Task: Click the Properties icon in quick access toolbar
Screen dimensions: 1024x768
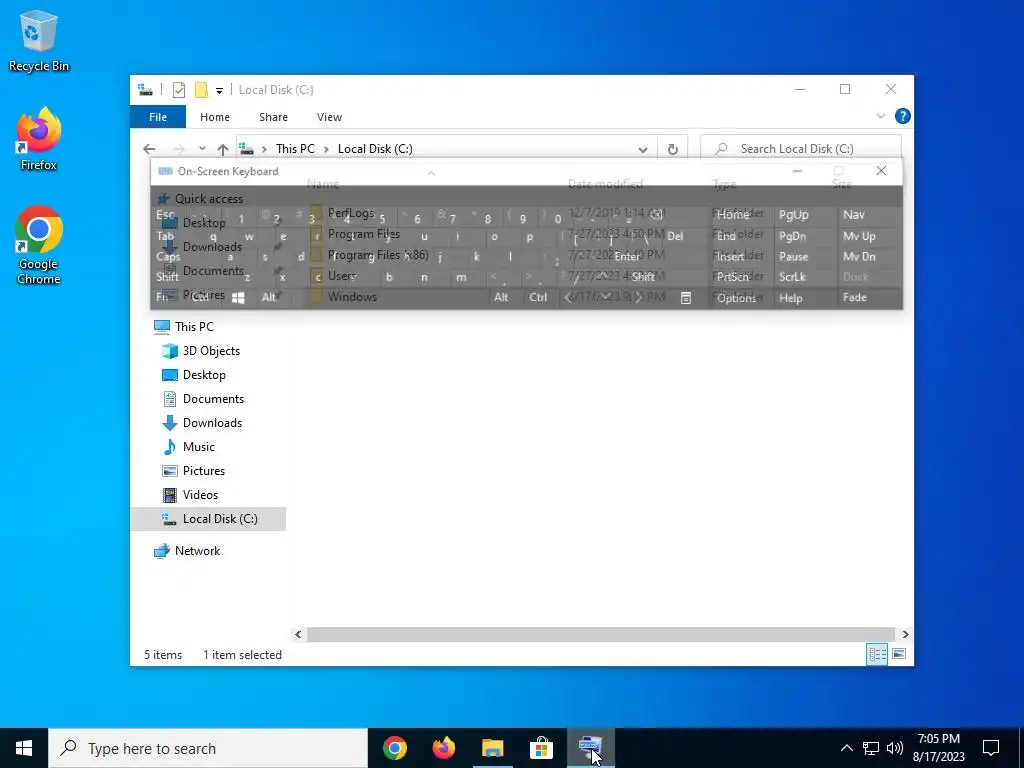Action: [x=178, y=89]
